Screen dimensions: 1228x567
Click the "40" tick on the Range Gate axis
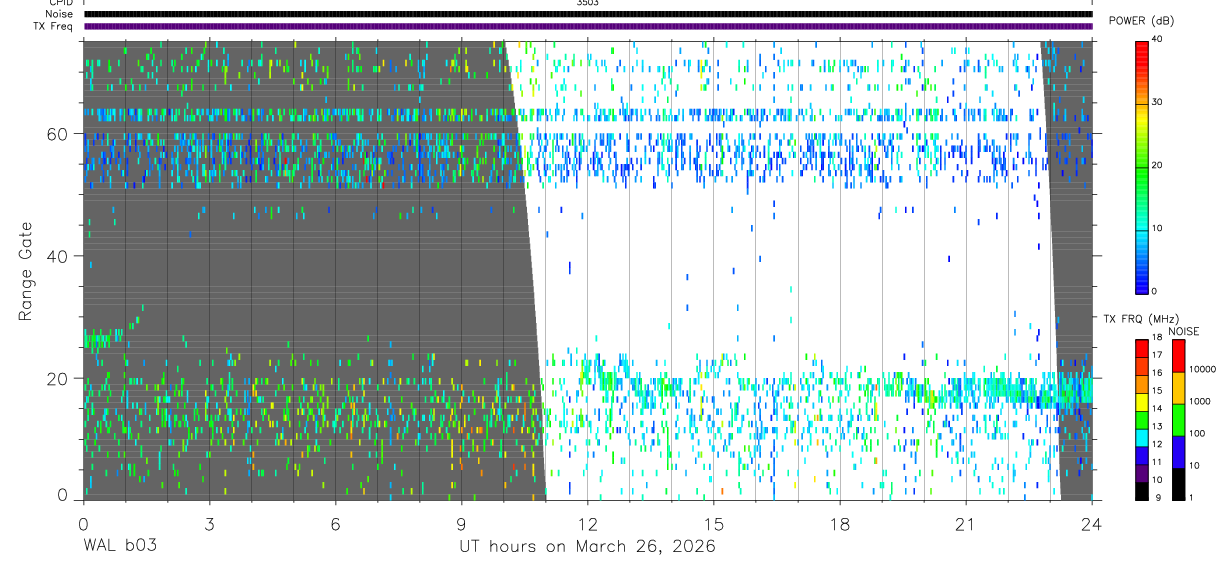(59, 256)
